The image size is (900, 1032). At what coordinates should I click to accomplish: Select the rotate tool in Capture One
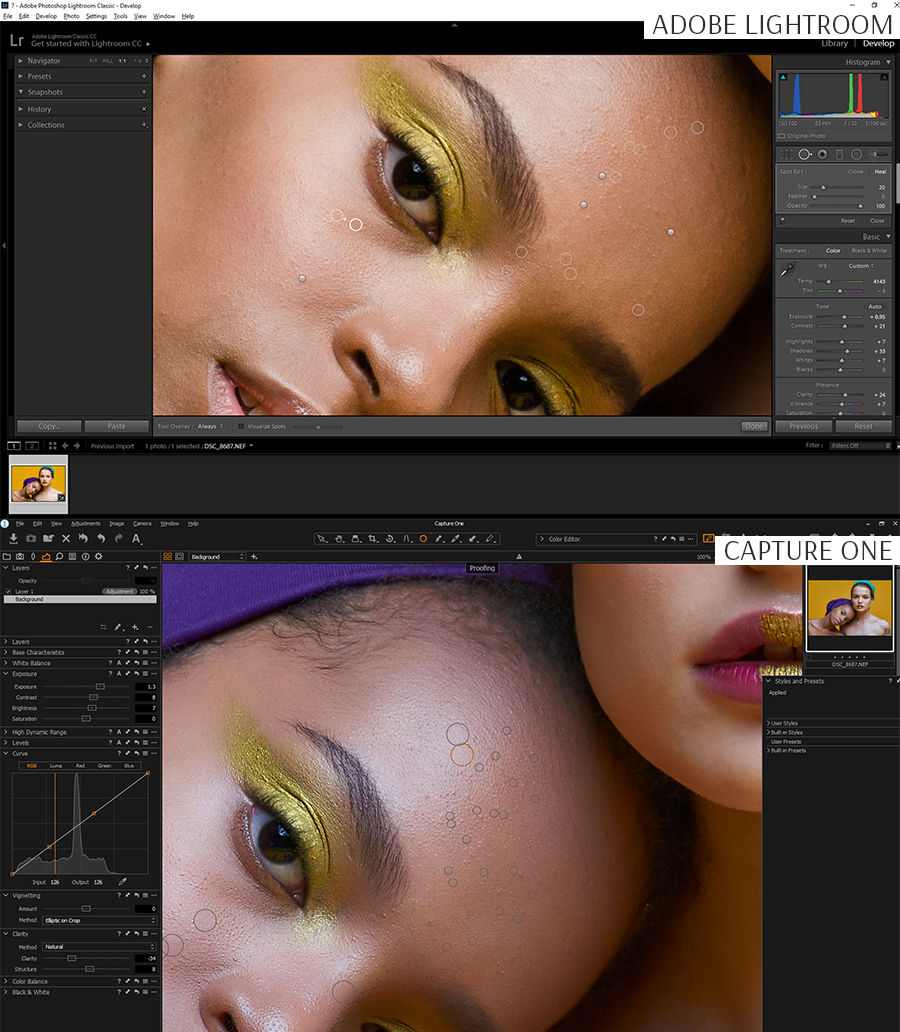coord(390,539)
